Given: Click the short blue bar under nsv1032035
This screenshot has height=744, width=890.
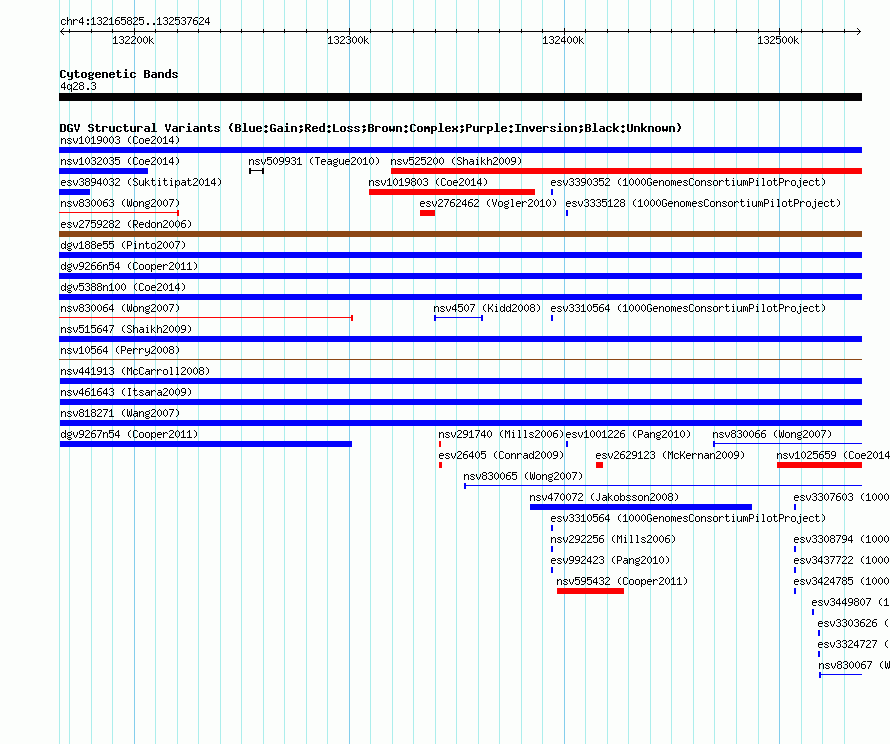Looking at the screenshot, I should point(103,171).
